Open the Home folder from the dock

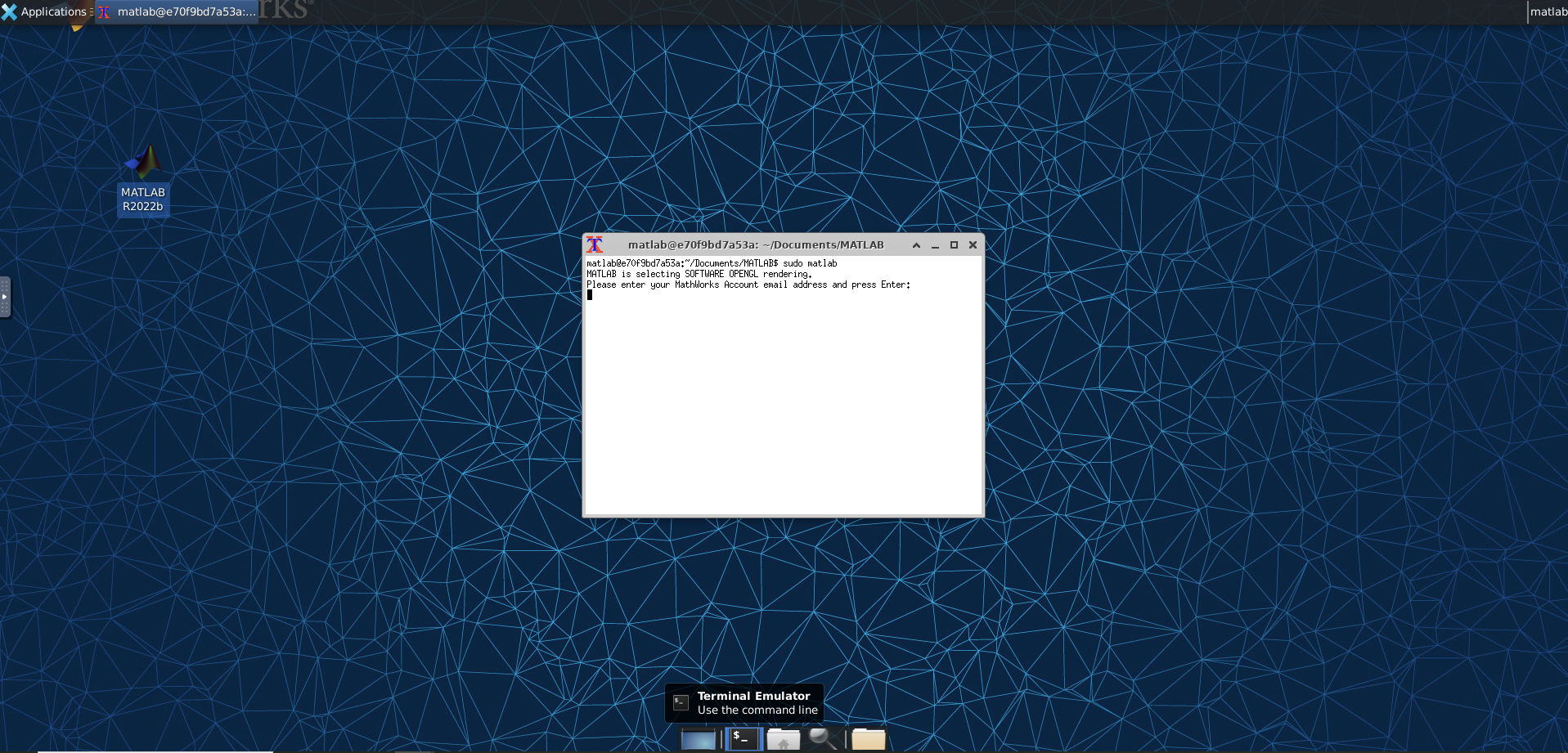coord(783,739)
